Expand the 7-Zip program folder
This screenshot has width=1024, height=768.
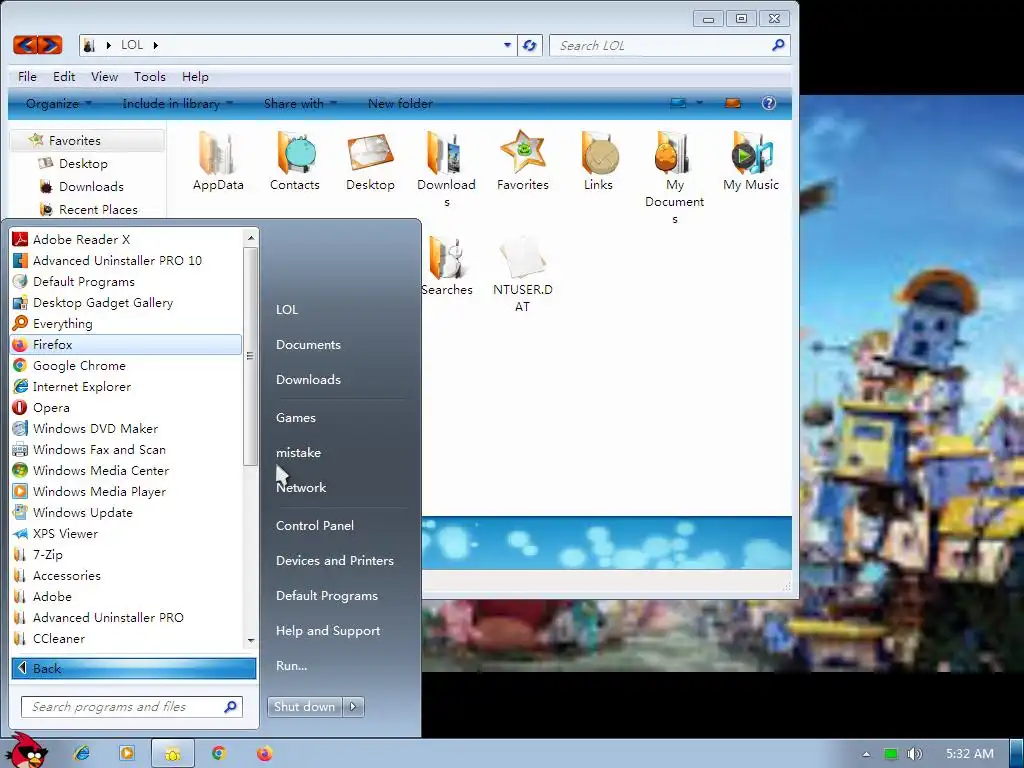(x=126, y=554)
